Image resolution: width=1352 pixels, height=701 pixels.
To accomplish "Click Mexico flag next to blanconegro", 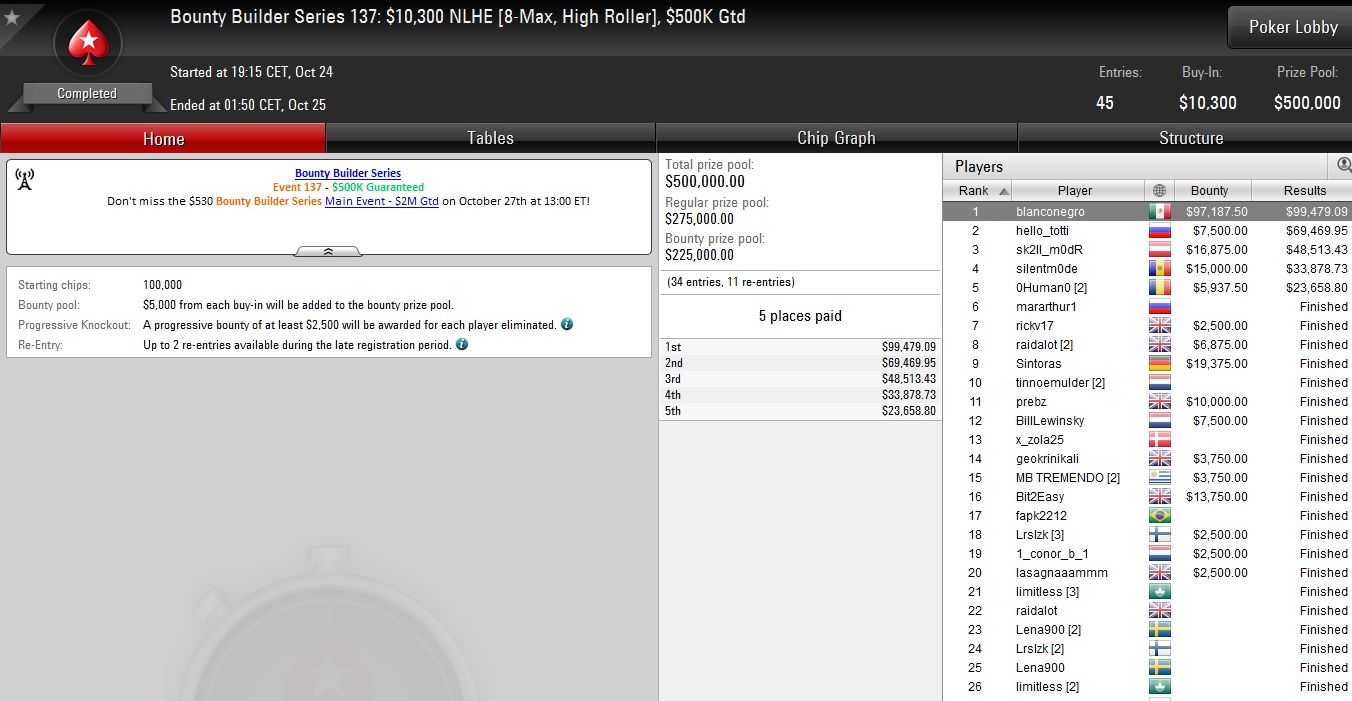I will click(1159, 212).
